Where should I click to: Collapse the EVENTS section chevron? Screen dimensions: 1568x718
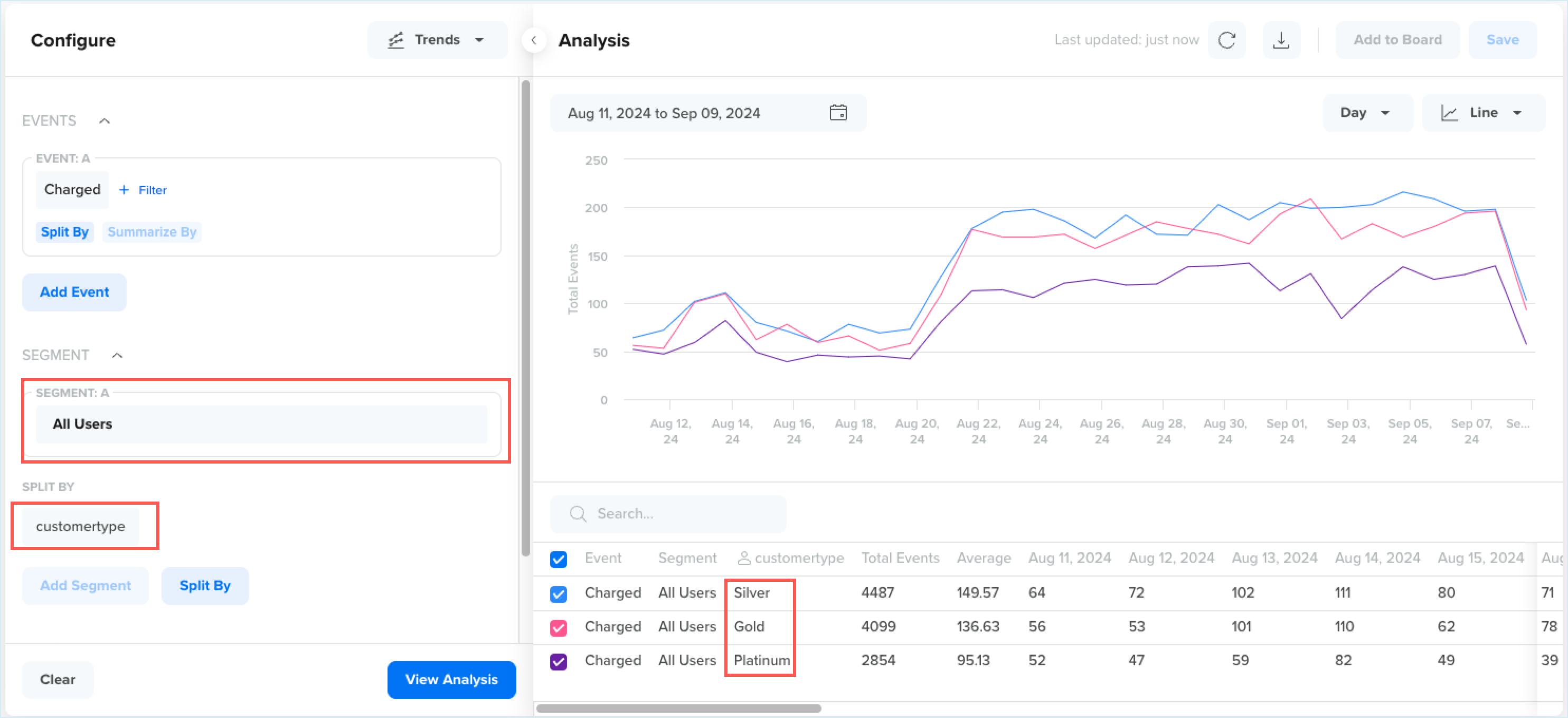(x=105, y=120)
